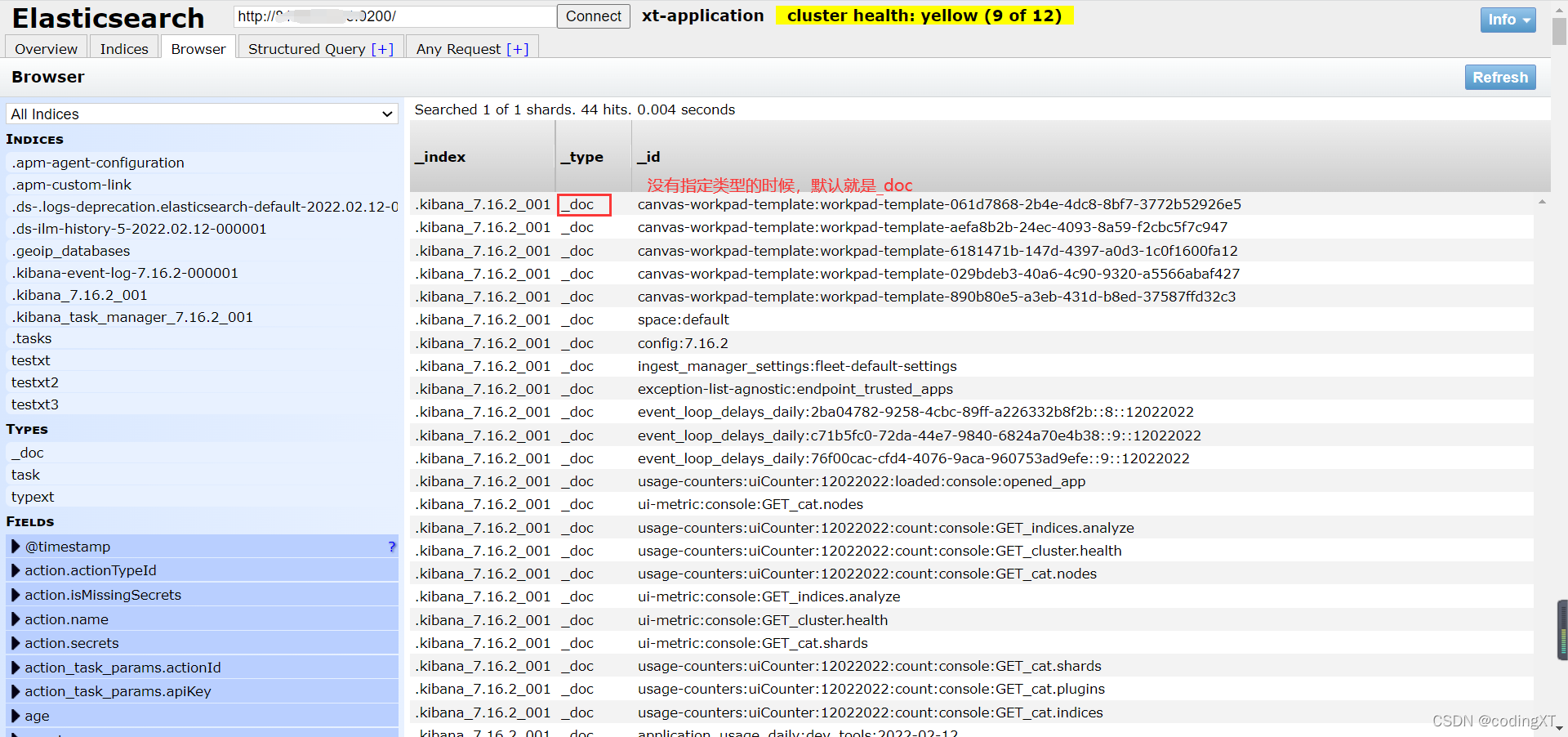Select the typext type filter
This screenshot has height=737, width=1568.
pos(202,497)
